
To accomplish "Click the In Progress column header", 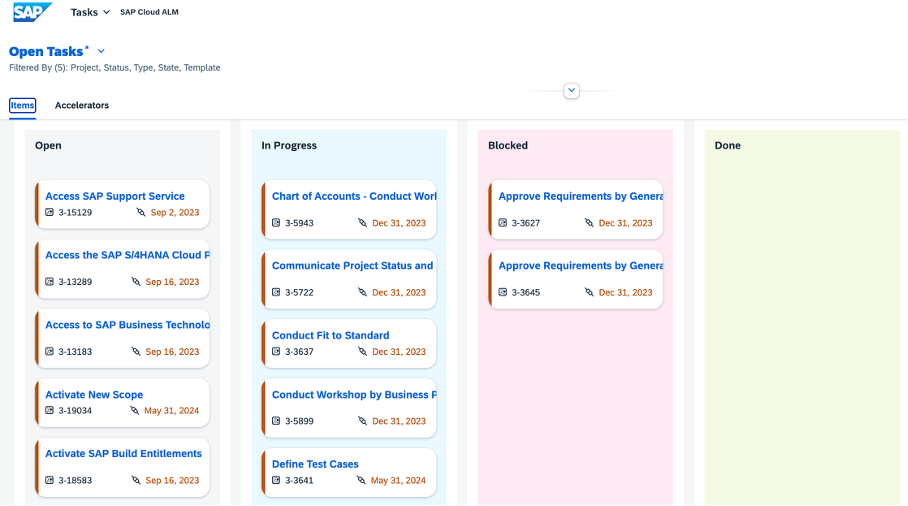I will click(x=289, y=145).
